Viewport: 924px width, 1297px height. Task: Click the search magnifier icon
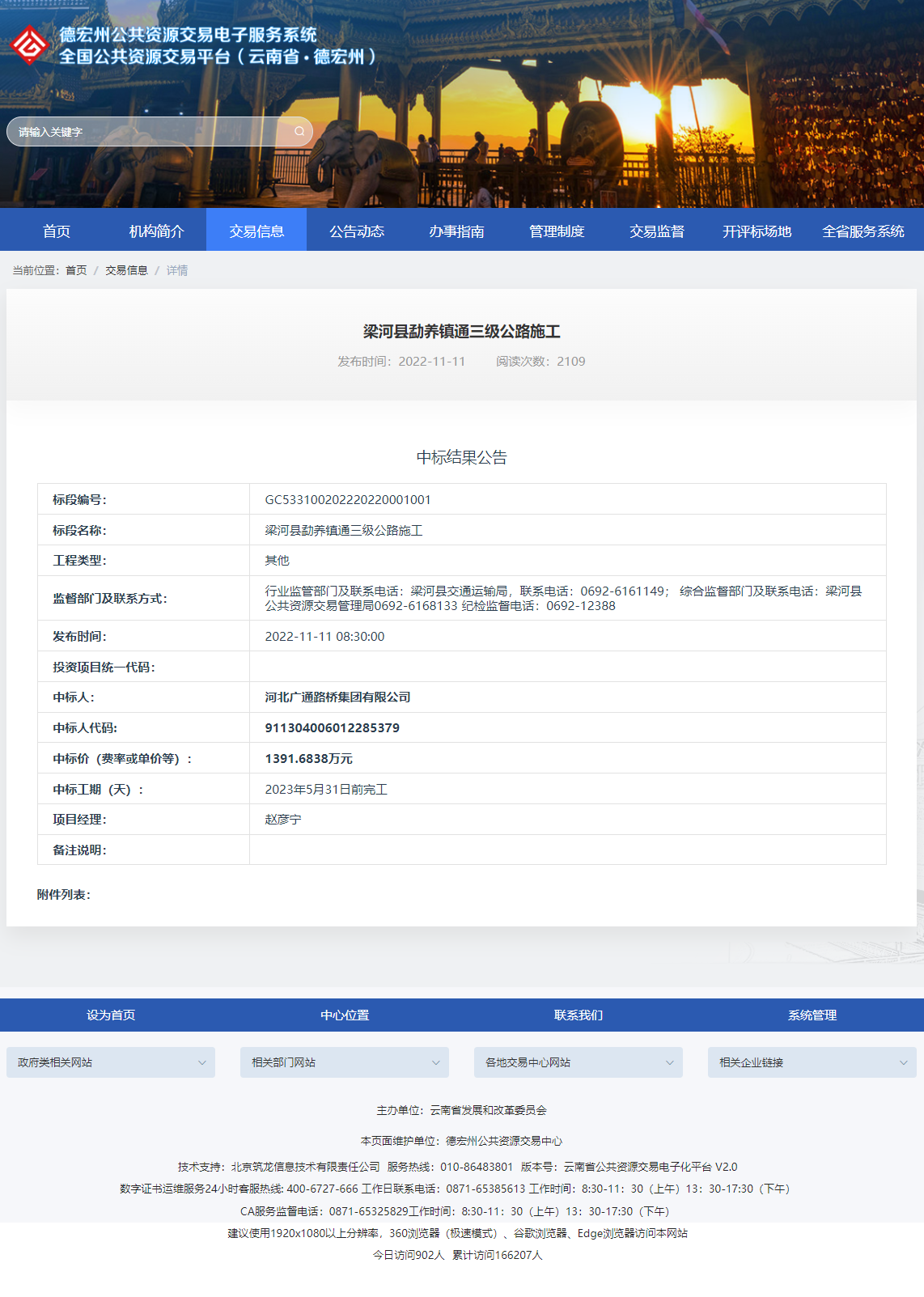click(x=299, y=132)
